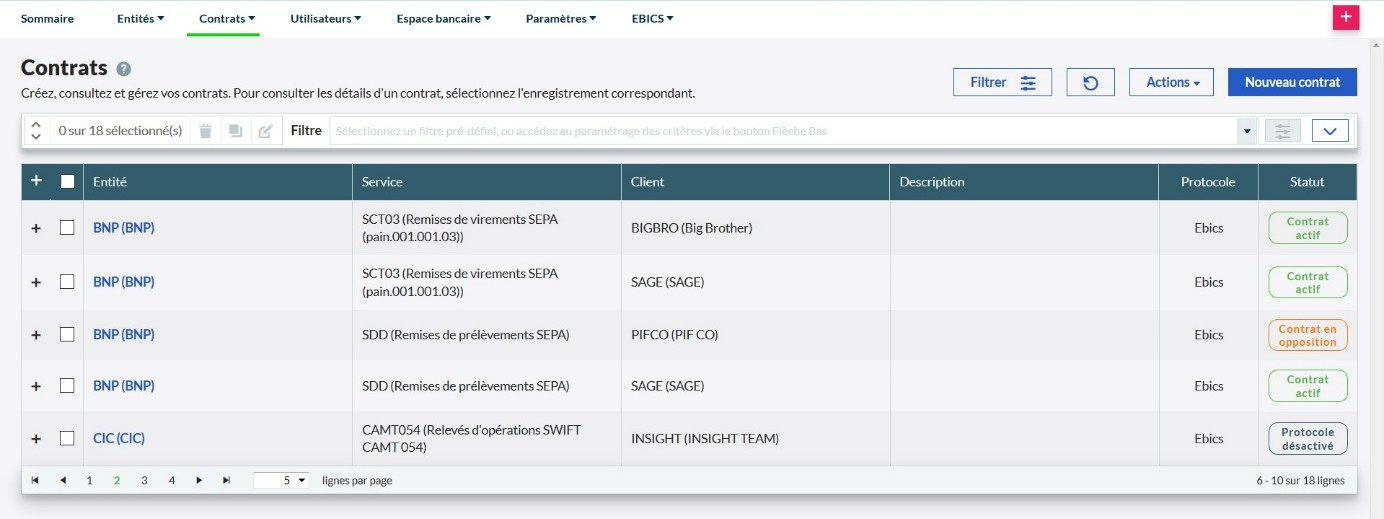Click the pink plus icon at top right

coord(1346,17)
